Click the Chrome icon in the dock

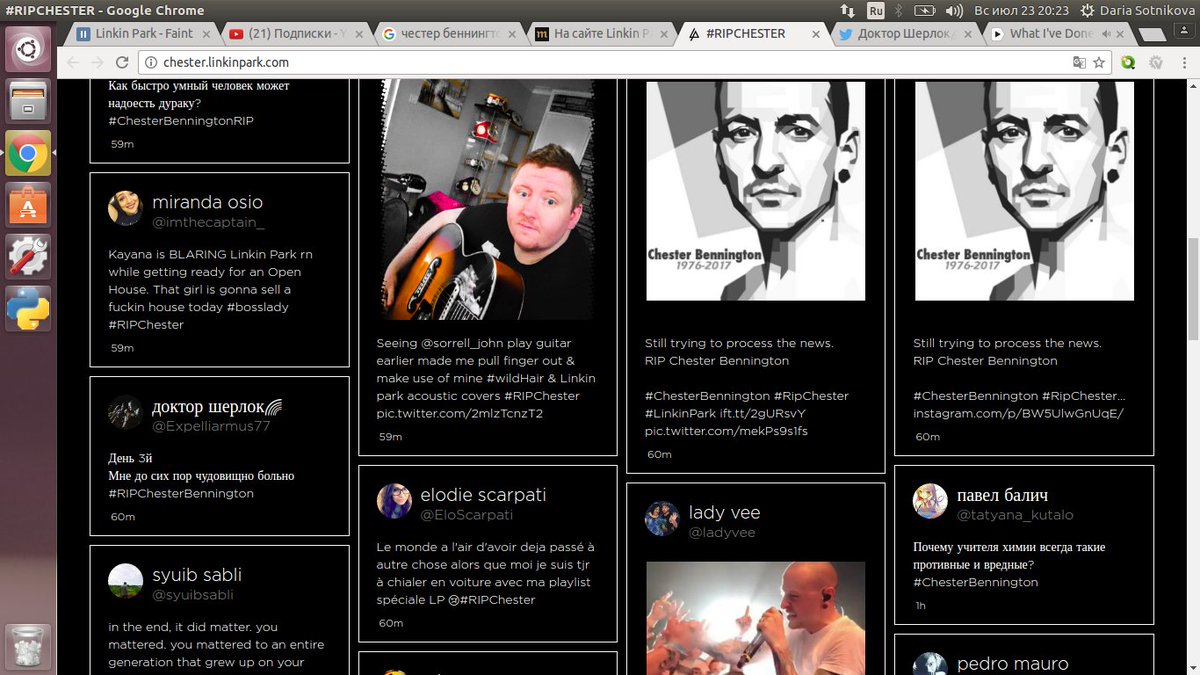(27, 154)
